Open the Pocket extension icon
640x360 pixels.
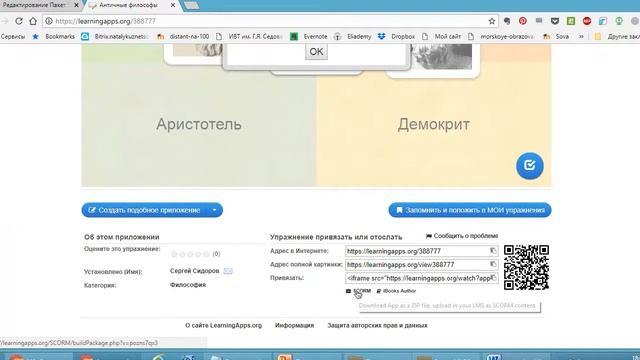coord(555,21)
